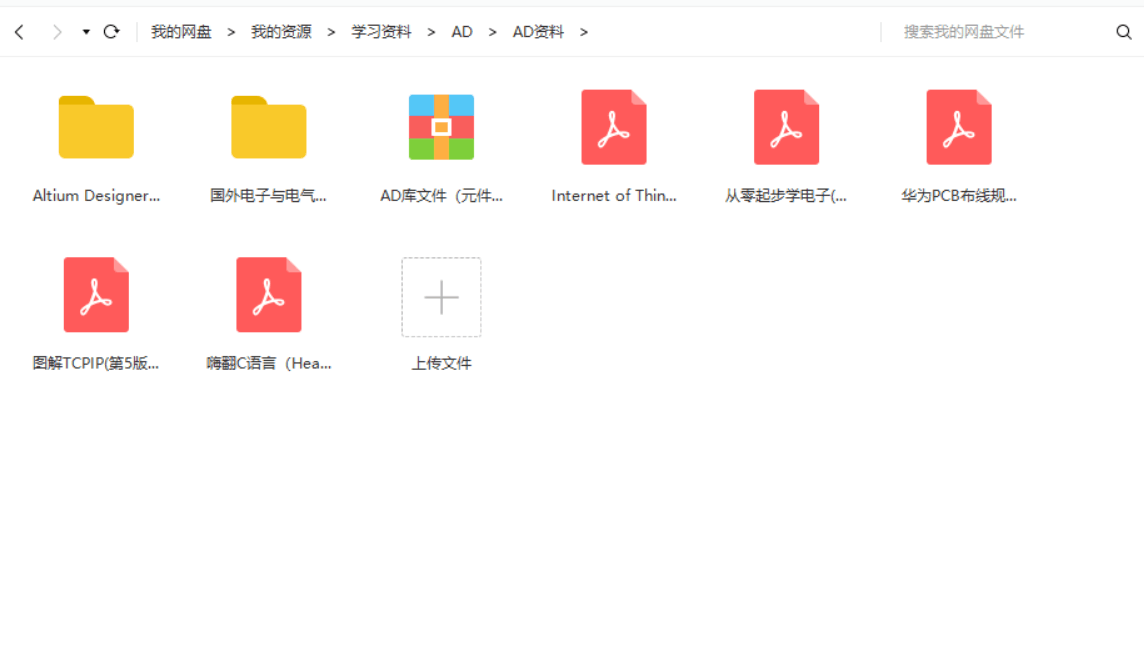1144x658 pixels.
Task: Go forward with the right arrow
Action: [x=57, y=32]
